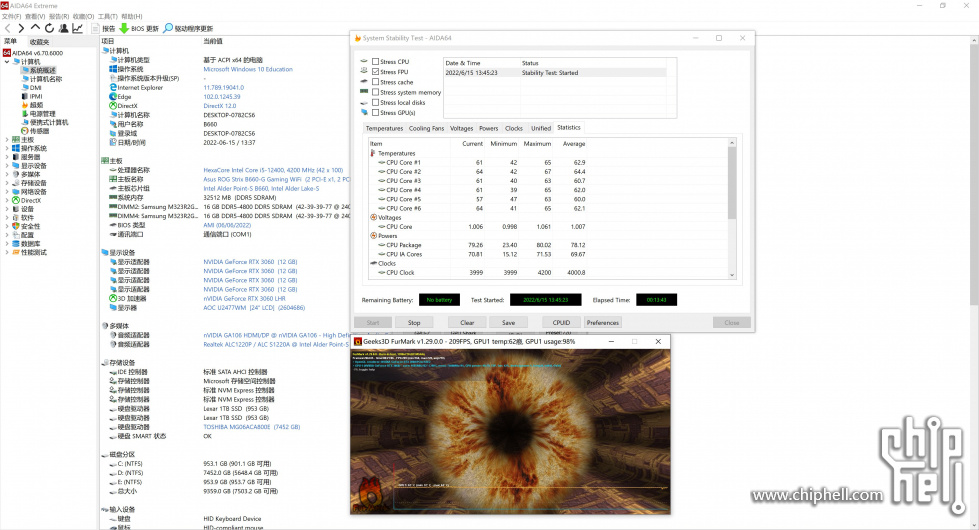
Task: Click Save button in stability test
Action: pos(508,323)
